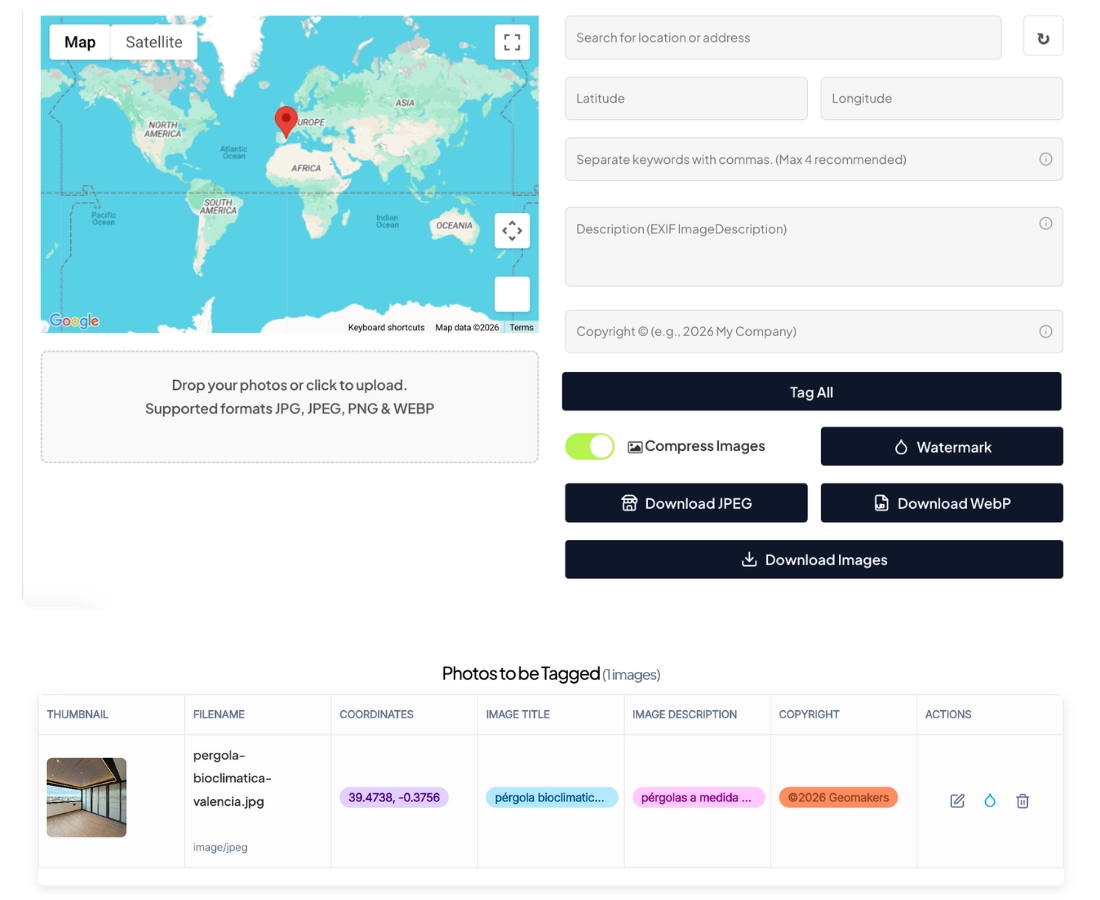Open the pergola photo thumbnail

[x=87, y=797]
